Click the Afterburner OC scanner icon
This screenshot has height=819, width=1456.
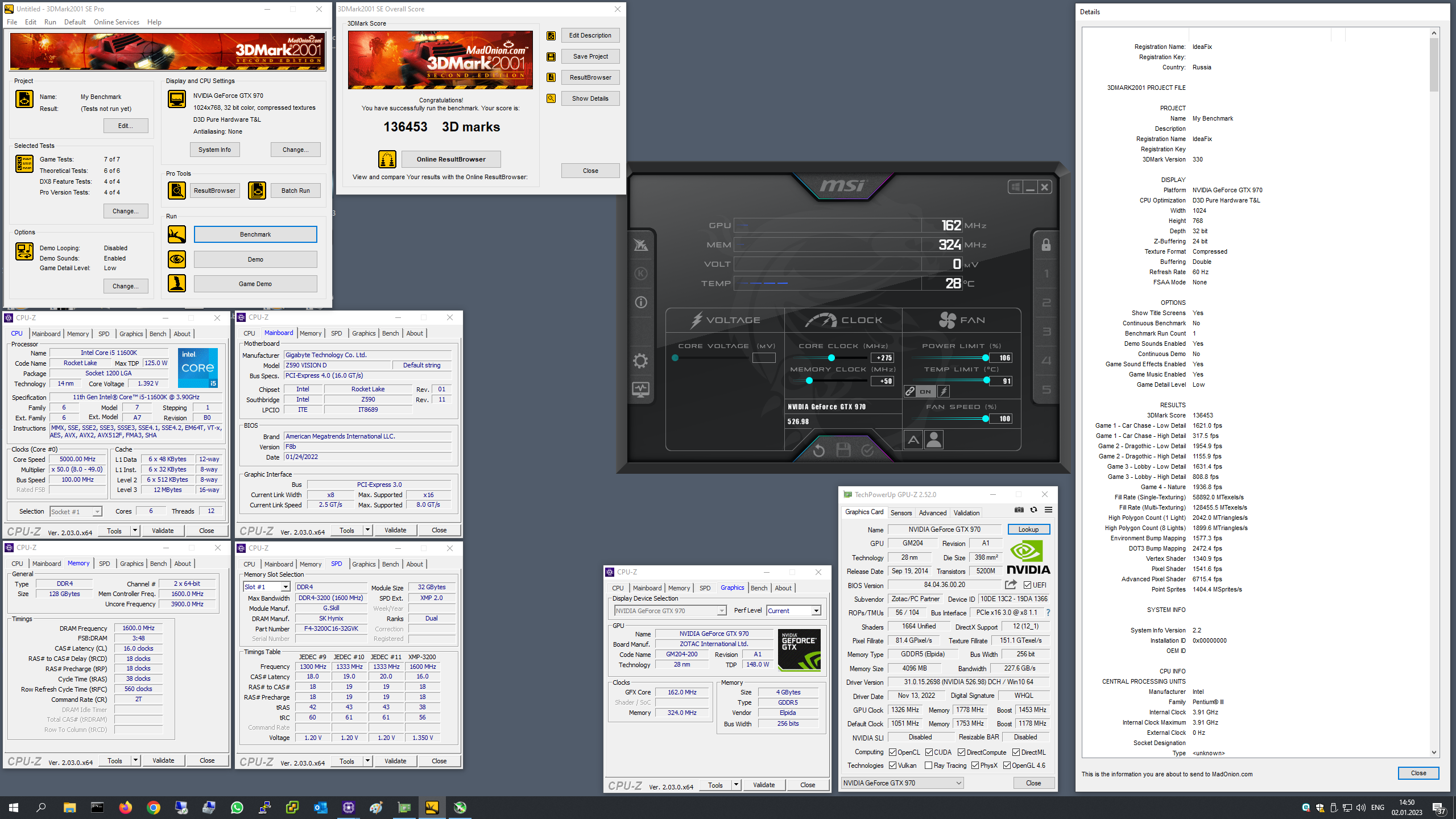[640, 245]
